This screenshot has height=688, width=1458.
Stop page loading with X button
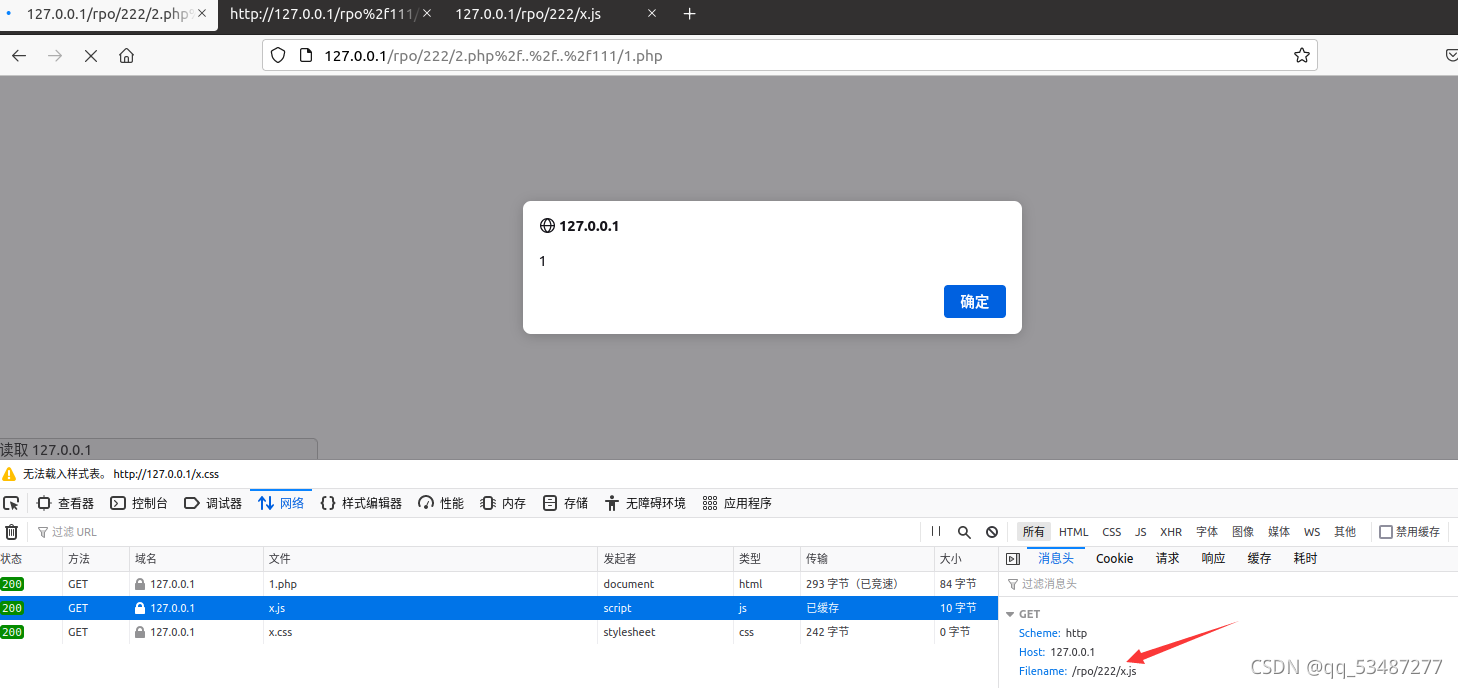(x=91, y=56)
